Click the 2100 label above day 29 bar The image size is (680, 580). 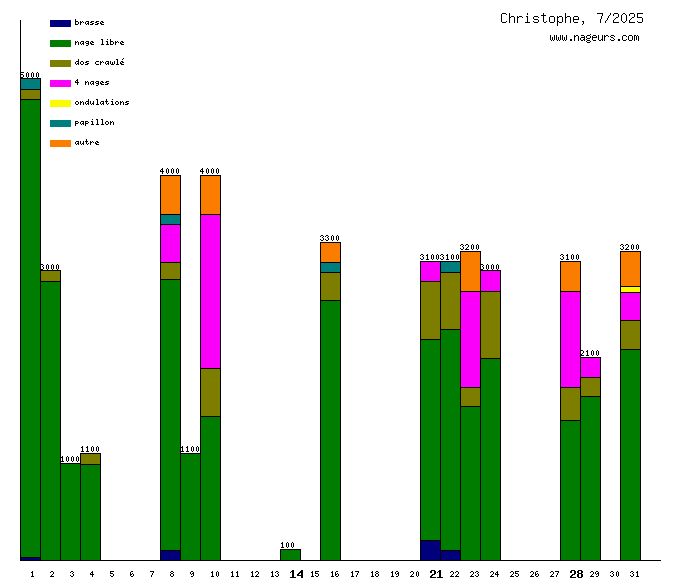pos(590,353)
